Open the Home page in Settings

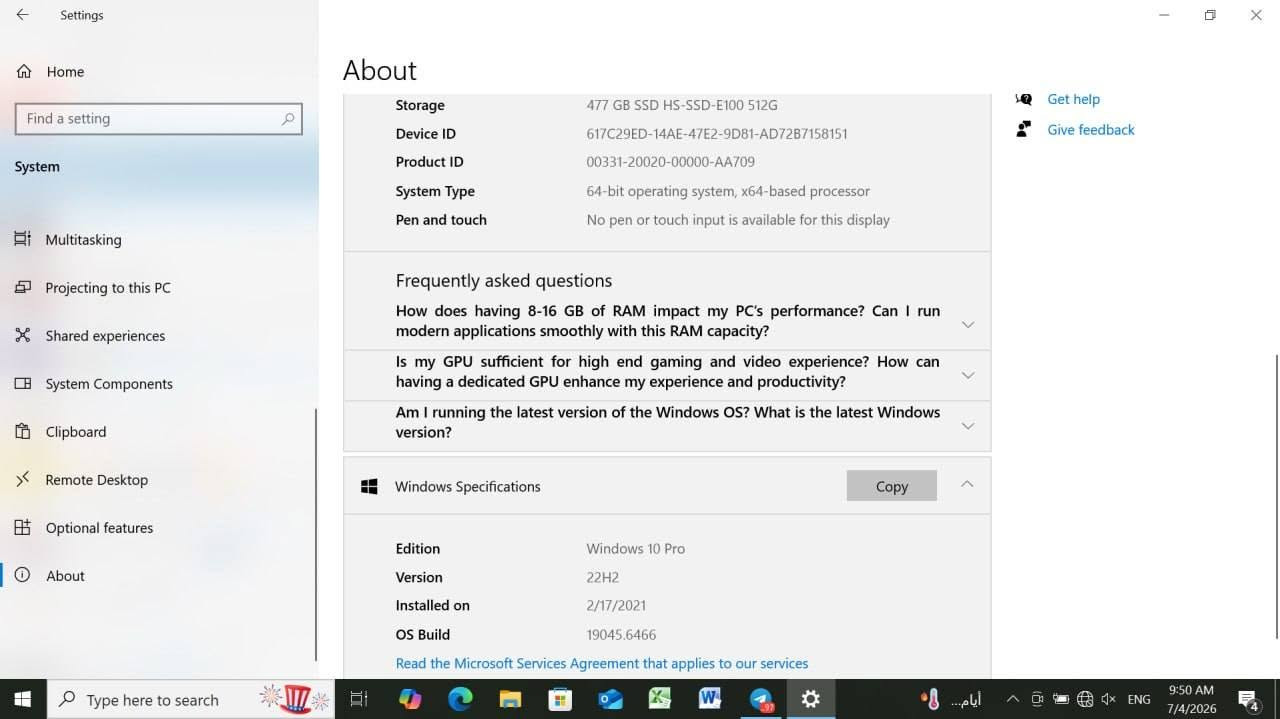pos(65,72)
